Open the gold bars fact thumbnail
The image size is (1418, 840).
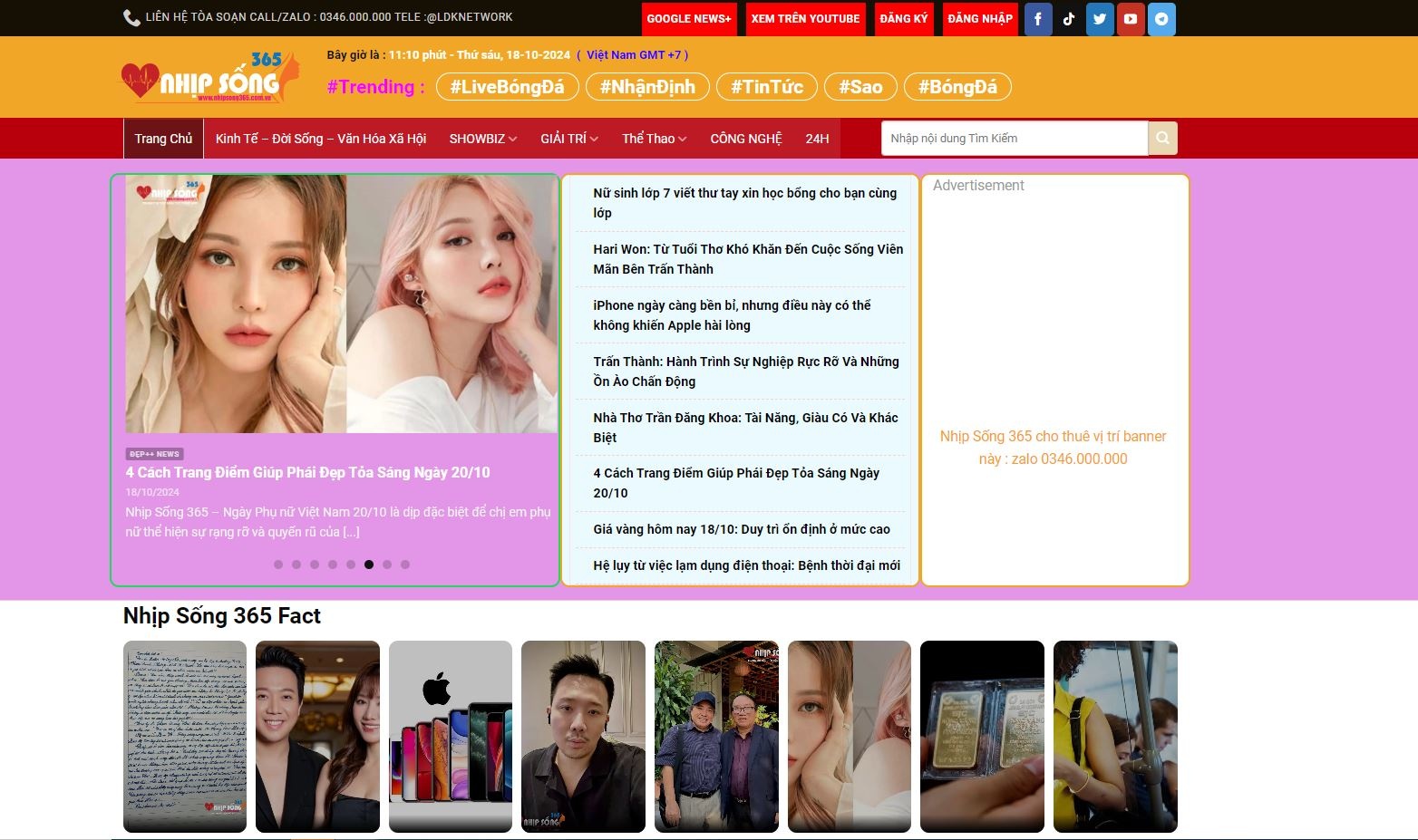pyautogui.click(x=982, y=736)
